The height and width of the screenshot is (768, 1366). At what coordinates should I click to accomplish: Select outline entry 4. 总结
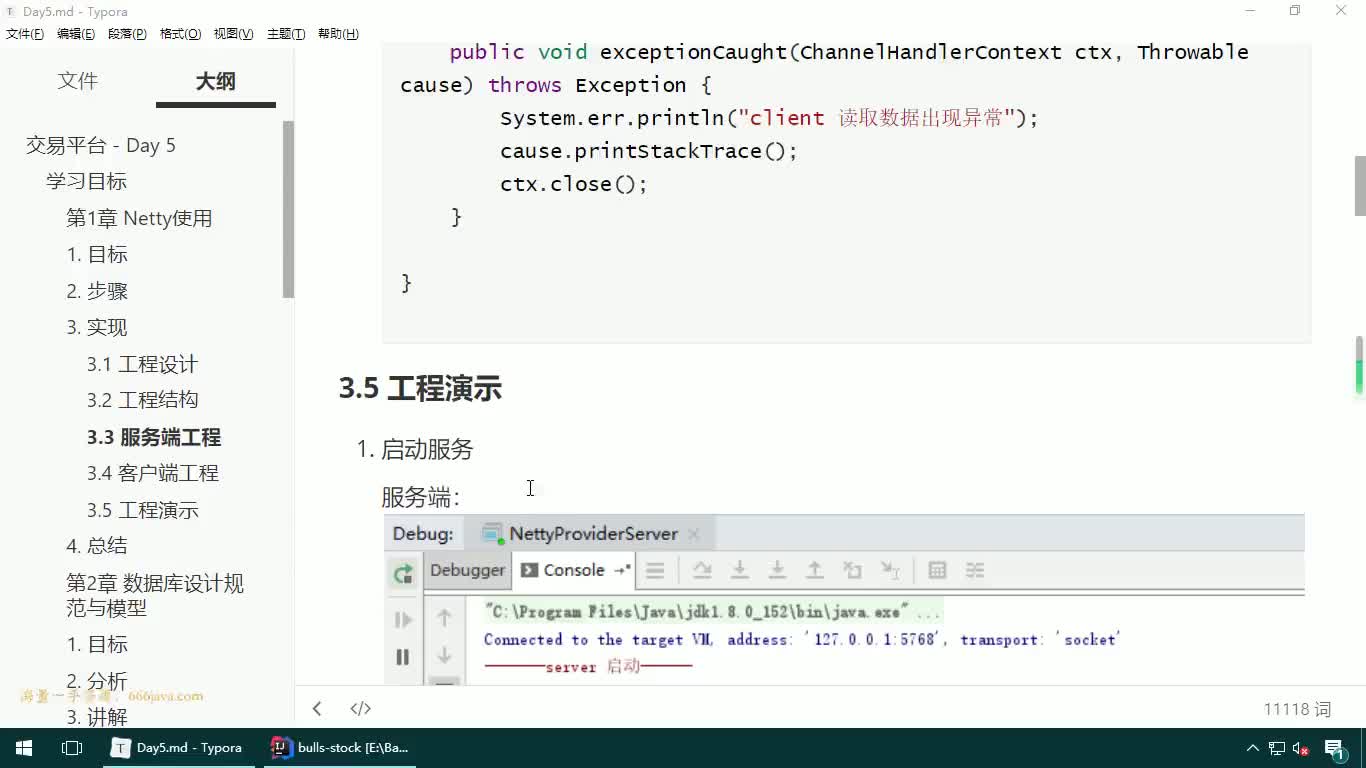[x=97, y=545]
